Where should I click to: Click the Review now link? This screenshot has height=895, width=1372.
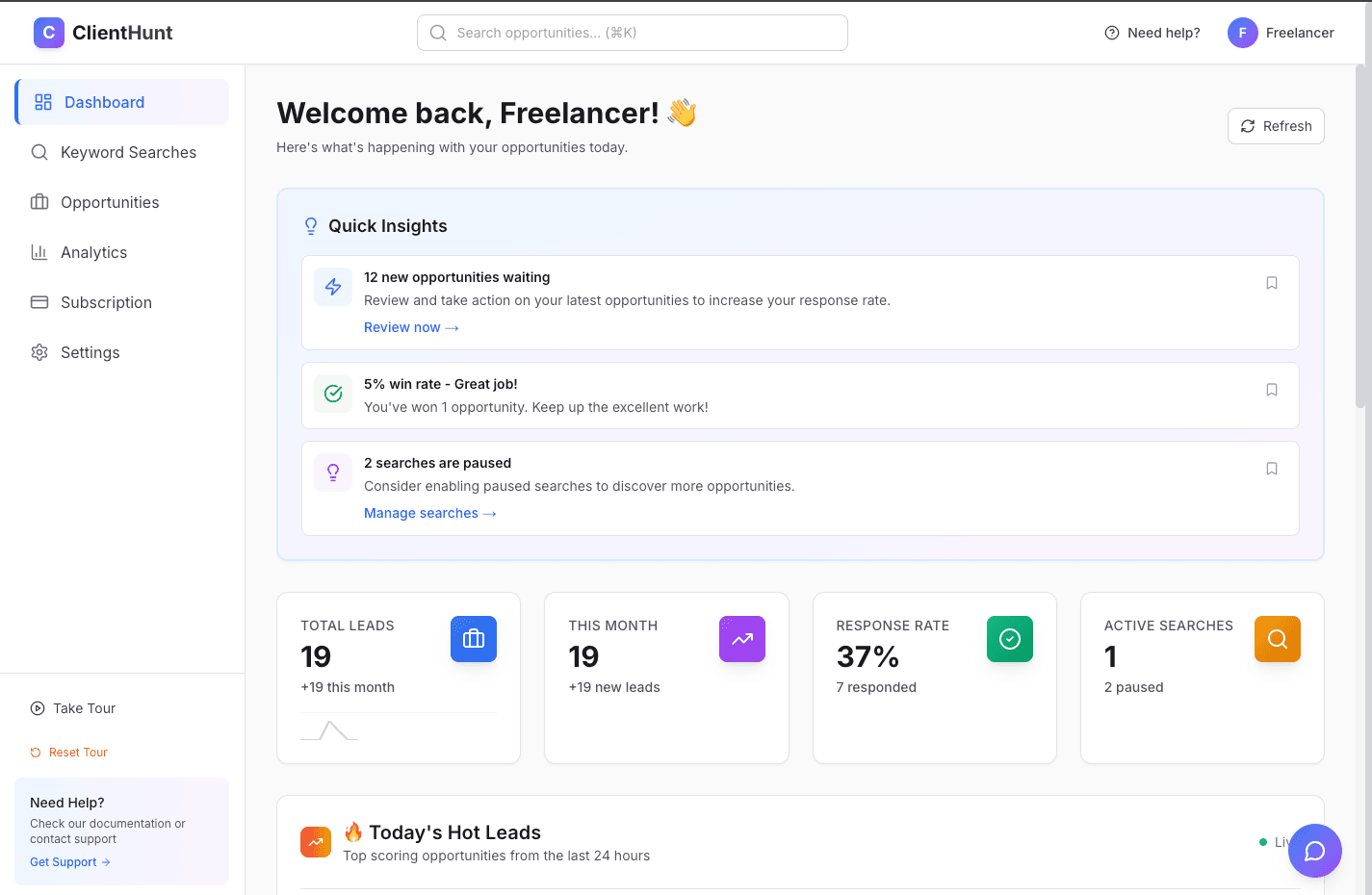point(411,327)
